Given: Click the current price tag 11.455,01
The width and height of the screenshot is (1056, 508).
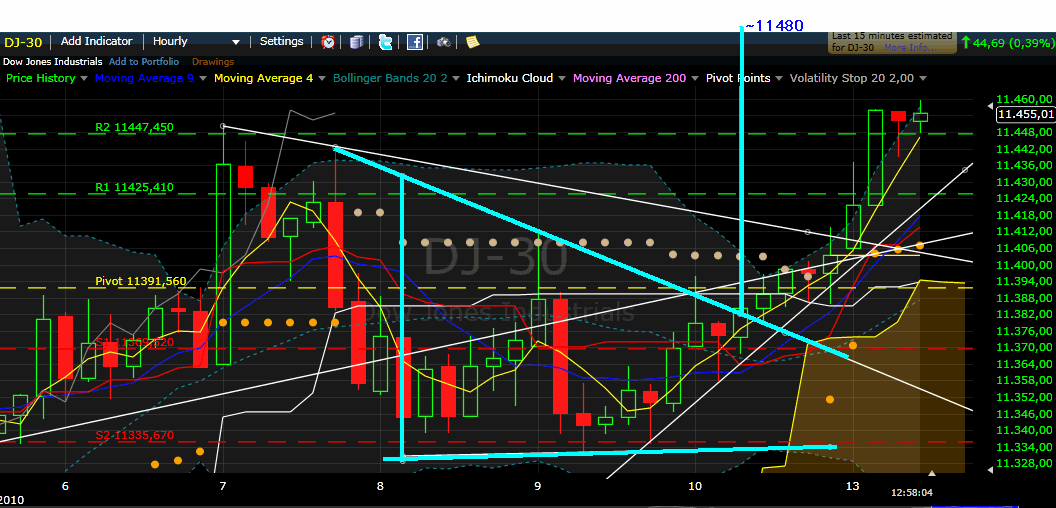Looking at the screenshot, I should pos(1026,115).
